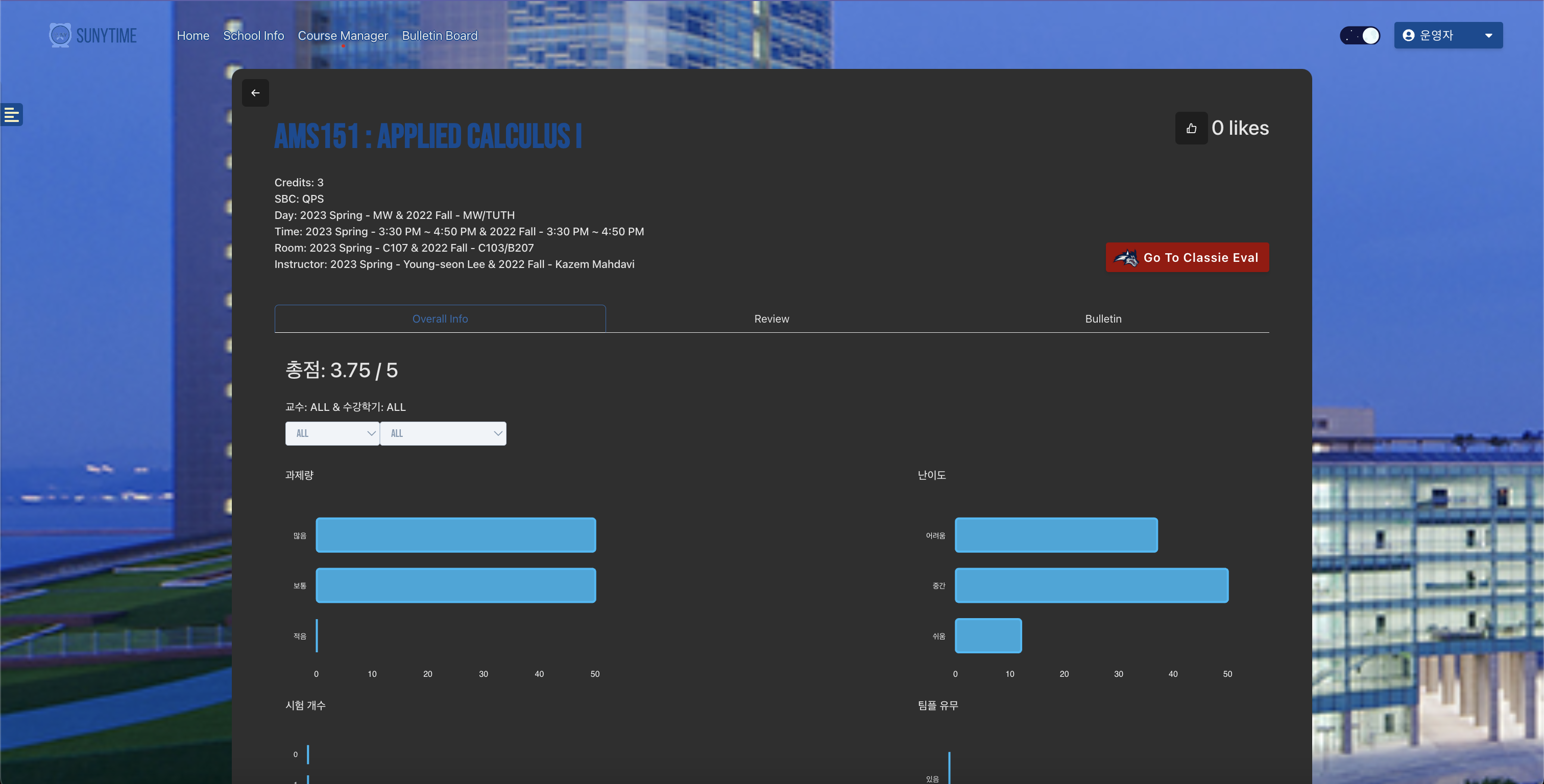This screenshot has height=784, width=1544.
Task: Switch to the Bulletin tab
Action: (x=1103, y=319)
